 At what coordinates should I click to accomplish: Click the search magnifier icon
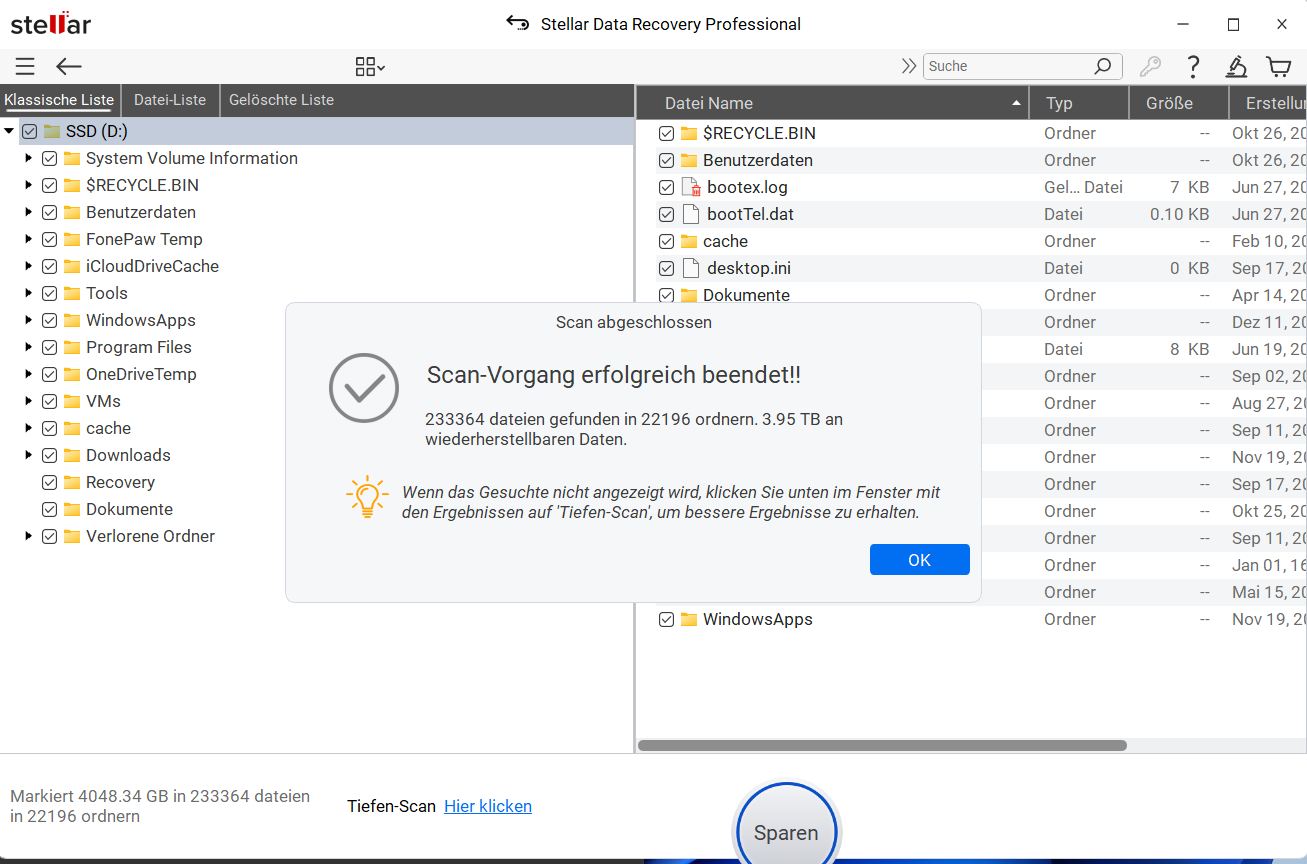1102,67
